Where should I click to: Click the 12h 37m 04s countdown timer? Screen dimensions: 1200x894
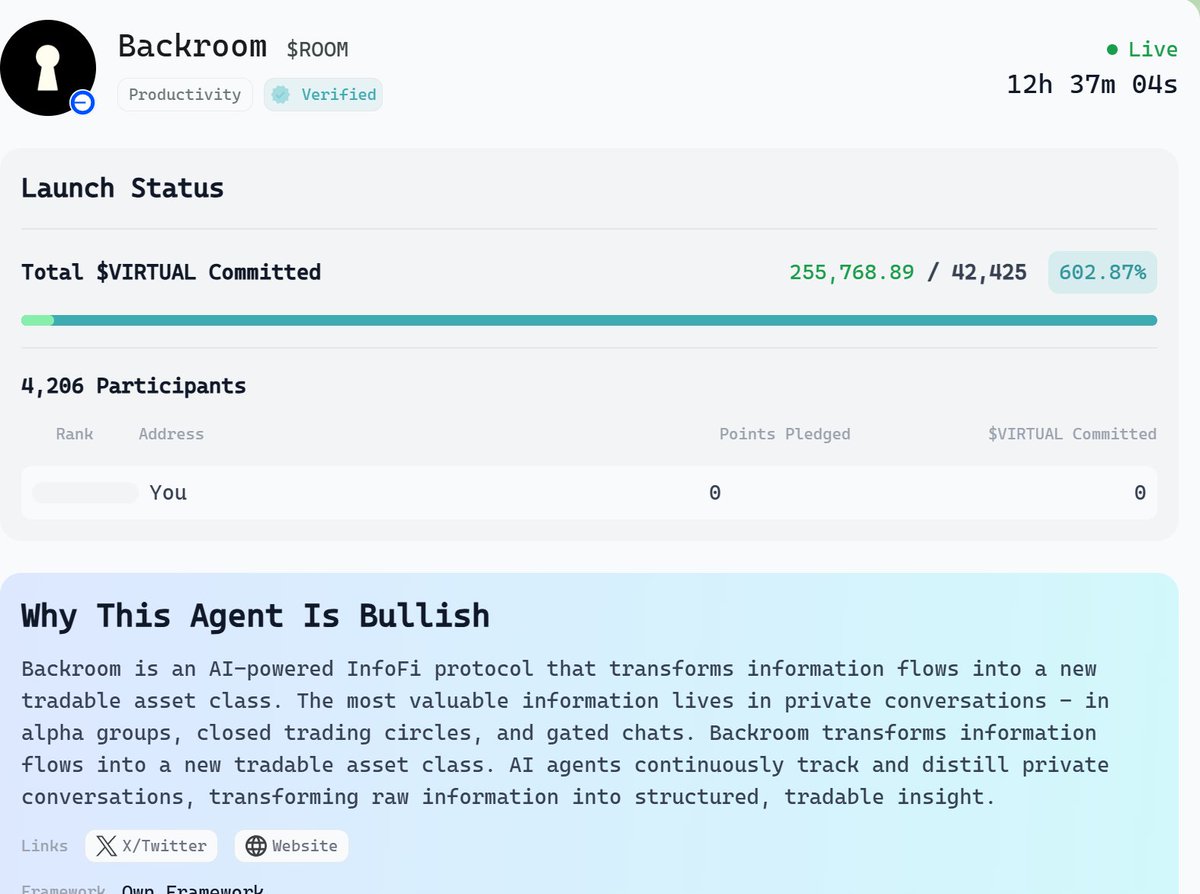click(x=1092, y=84)
